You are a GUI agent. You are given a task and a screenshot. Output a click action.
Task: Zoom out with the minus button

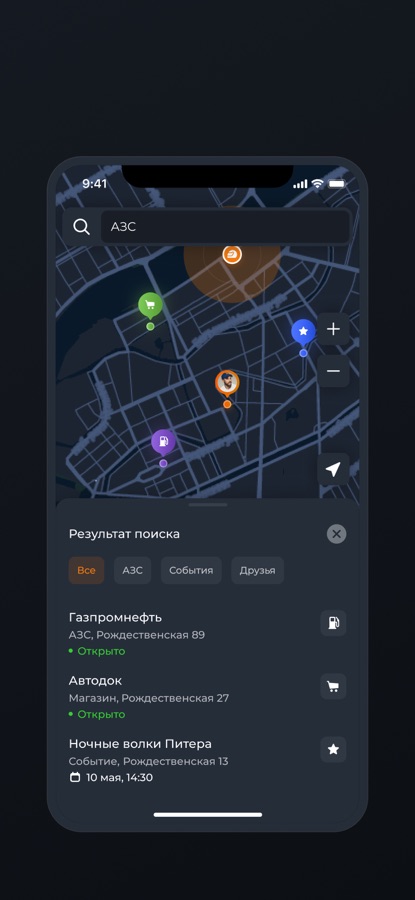point(333,371)
